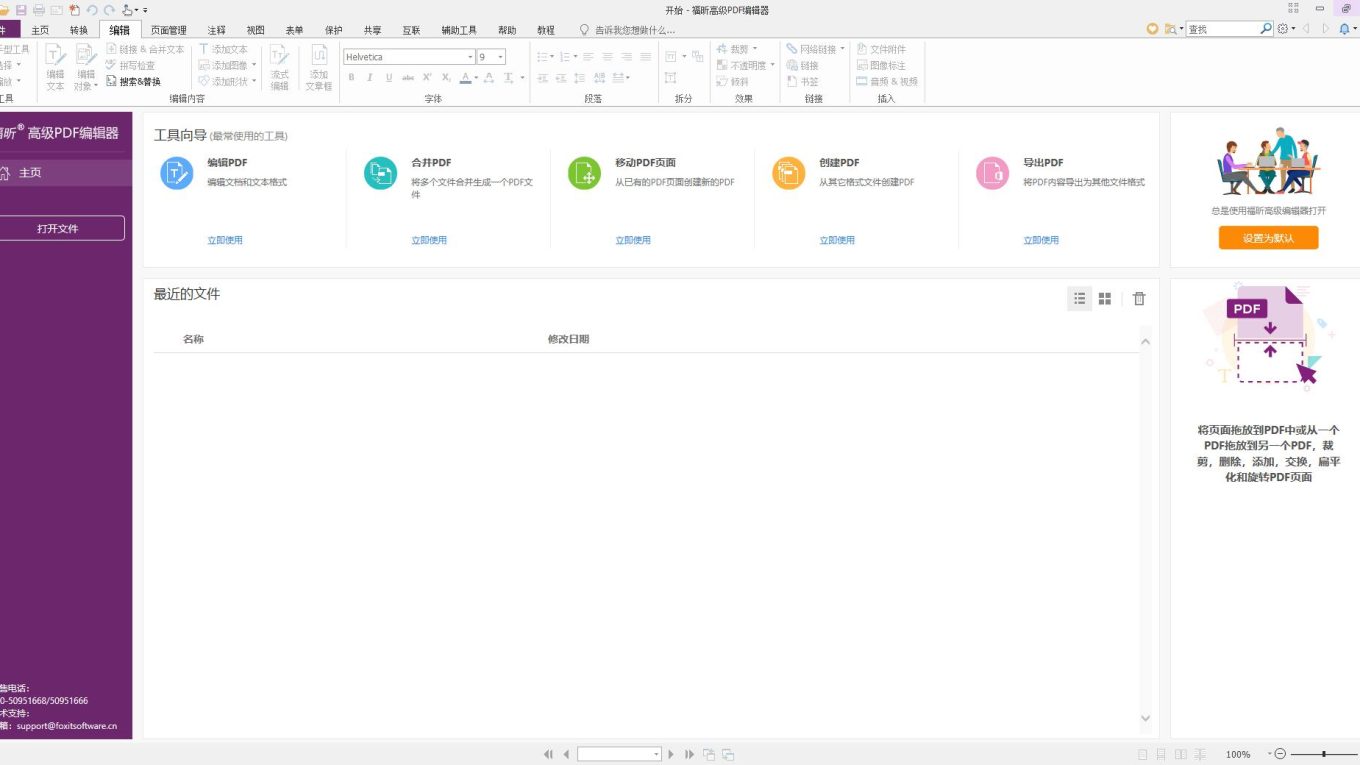Click the Redo arrow in quick access toolbar
Viewport: 1360px width, 765px height.
[x=109, y=10]
